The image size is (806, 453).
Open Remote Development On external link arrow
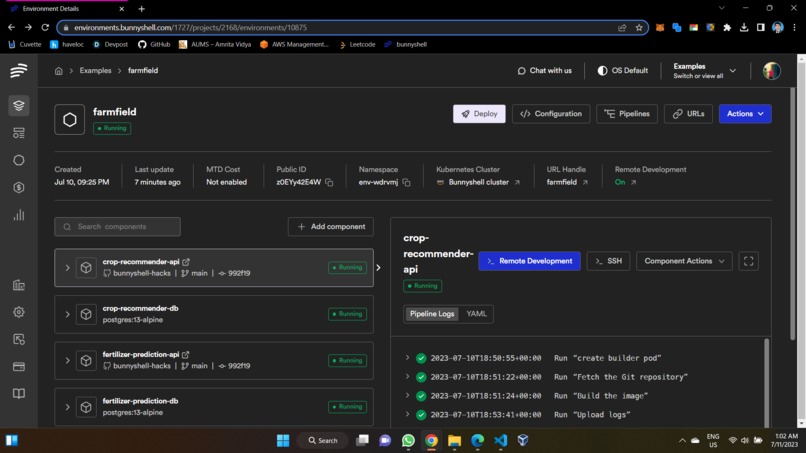pos(633,183)
